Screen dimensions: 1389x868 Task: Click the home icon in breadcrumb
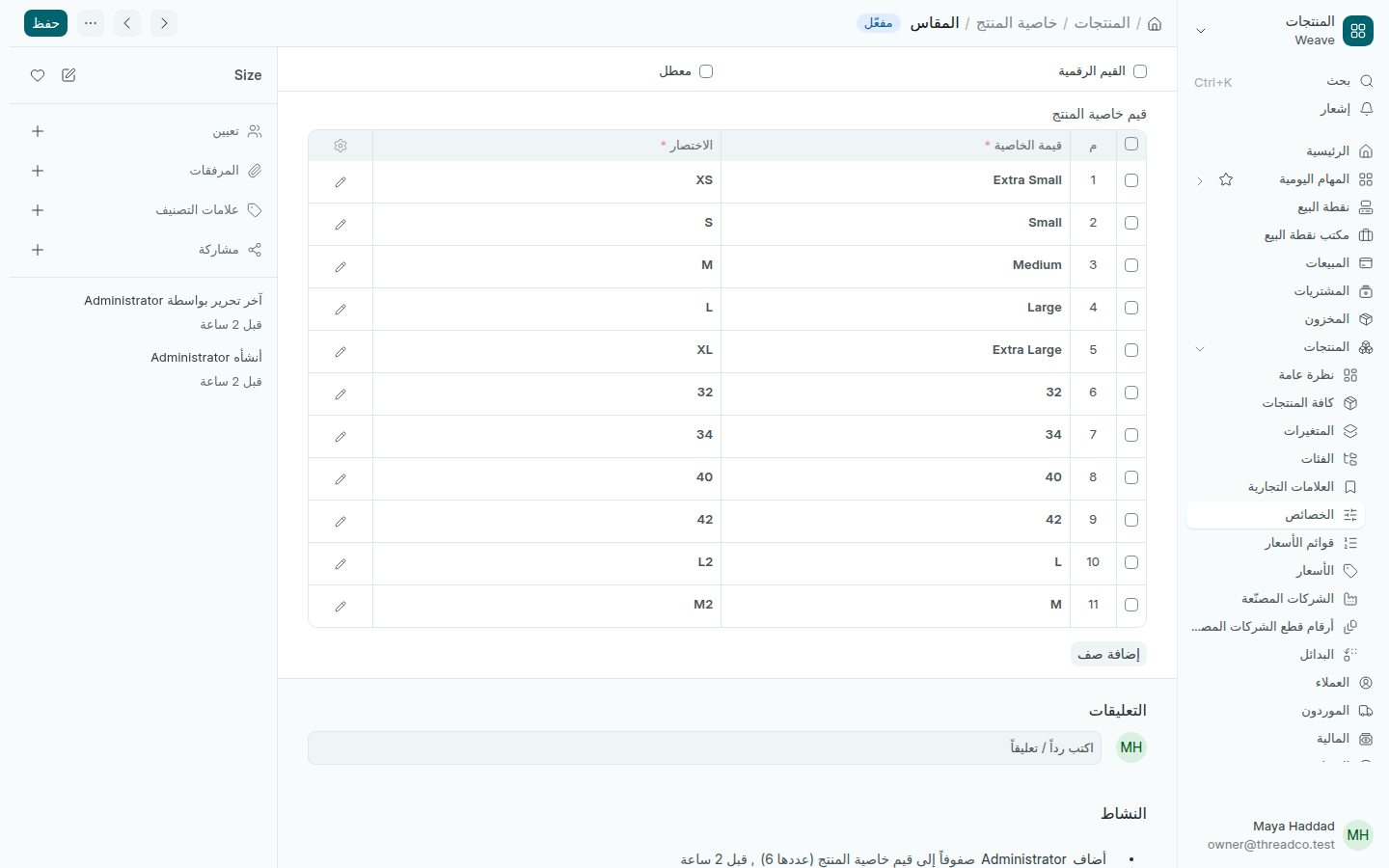point(1155,23)
